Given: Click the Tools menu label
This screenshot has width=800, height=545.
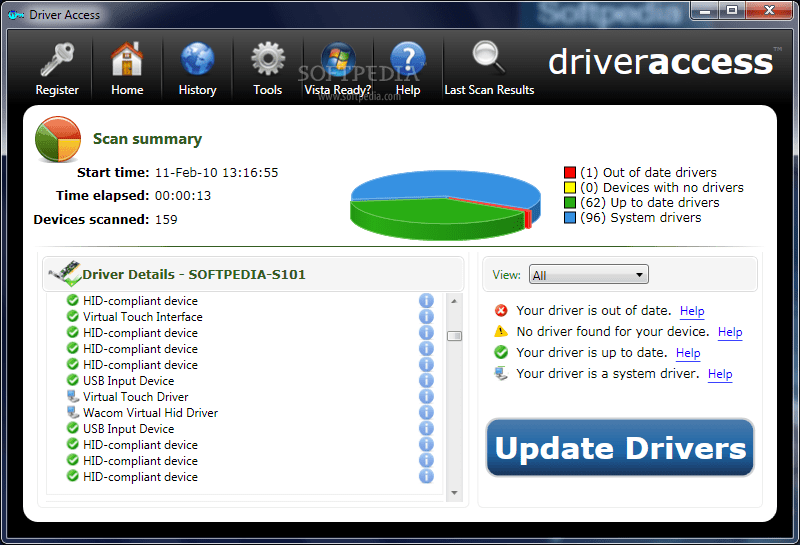Looking at the screenshot, I should pyautogui.click(x=267, y=90).
